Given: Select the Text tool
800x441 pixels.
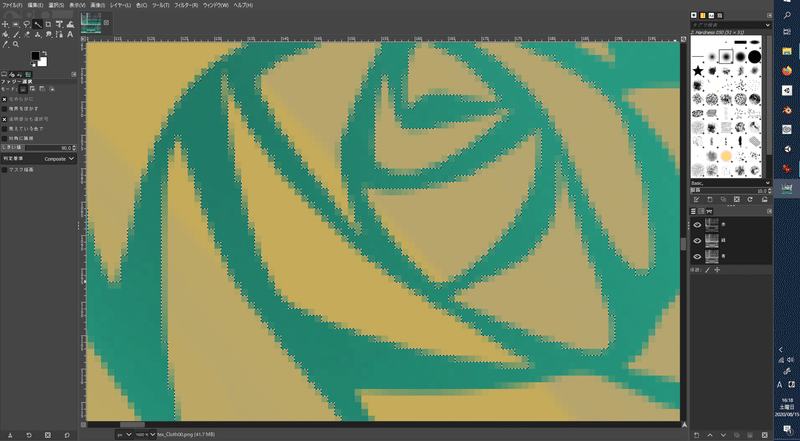Looking at the screenshot, I should point(70,34).
